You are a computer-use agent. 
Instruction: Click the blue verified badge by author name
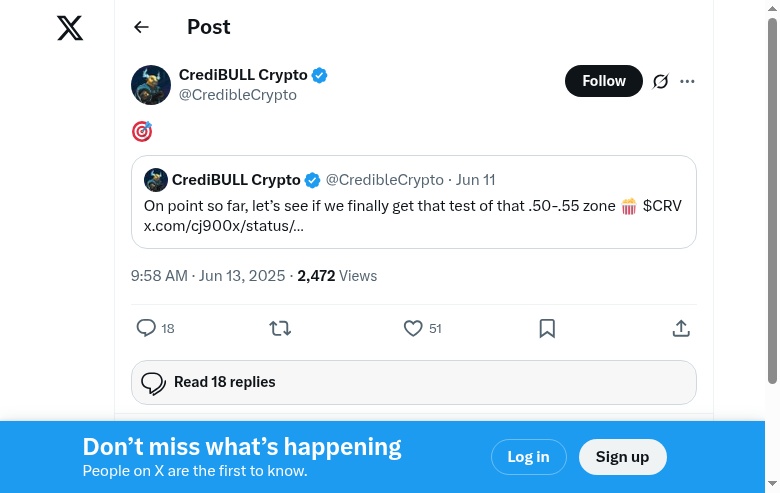coord(320,75)
